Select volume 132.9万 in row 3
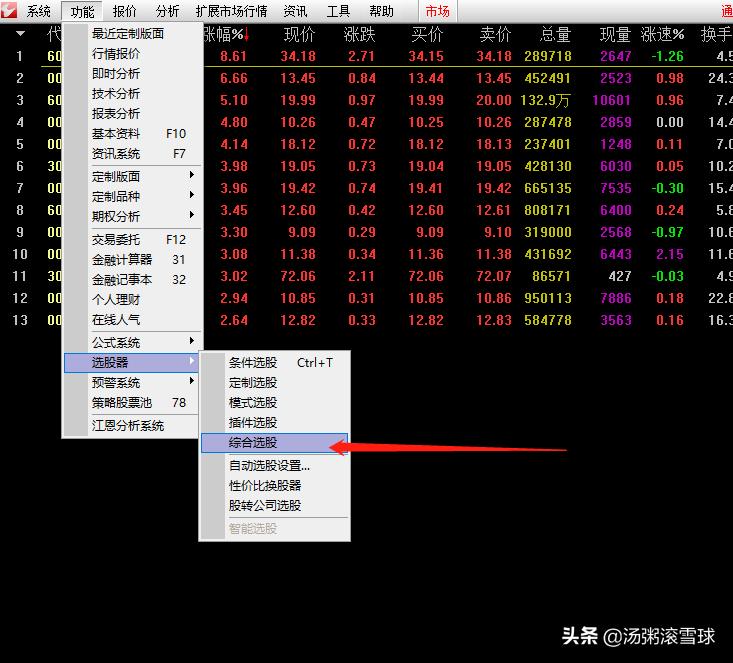The height and width of the screenshot is (663, 733). click(x=545, y=100)
